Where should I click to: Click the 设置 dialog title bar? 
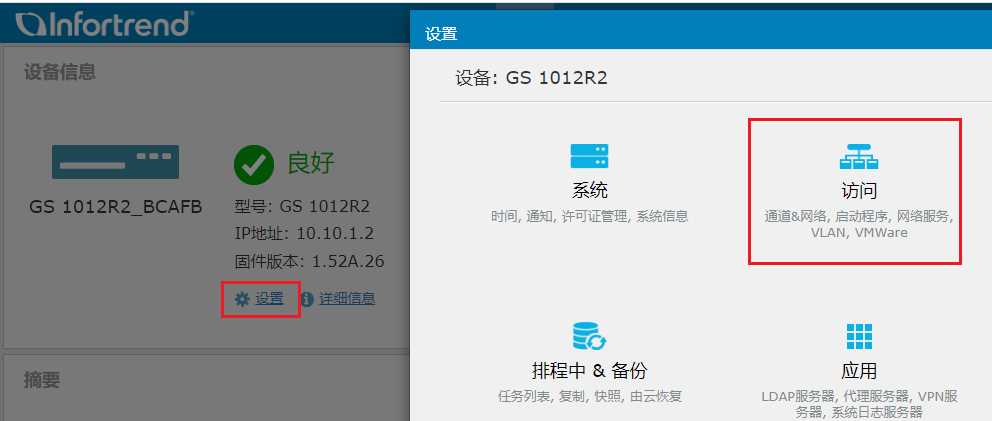(700, 34)
